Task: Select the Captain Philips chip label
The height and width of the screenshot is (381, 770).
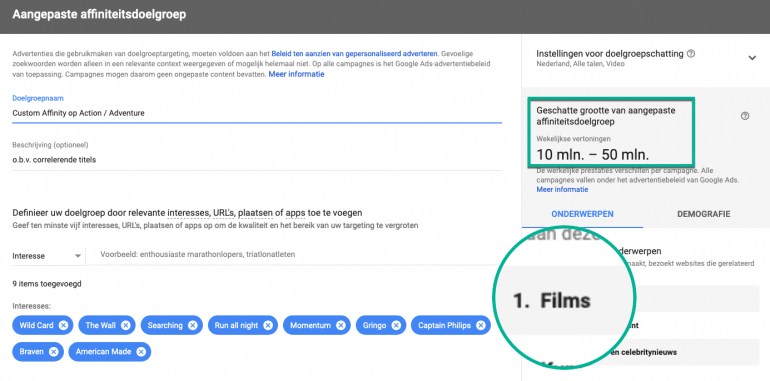Action: [x=444, y=325]
